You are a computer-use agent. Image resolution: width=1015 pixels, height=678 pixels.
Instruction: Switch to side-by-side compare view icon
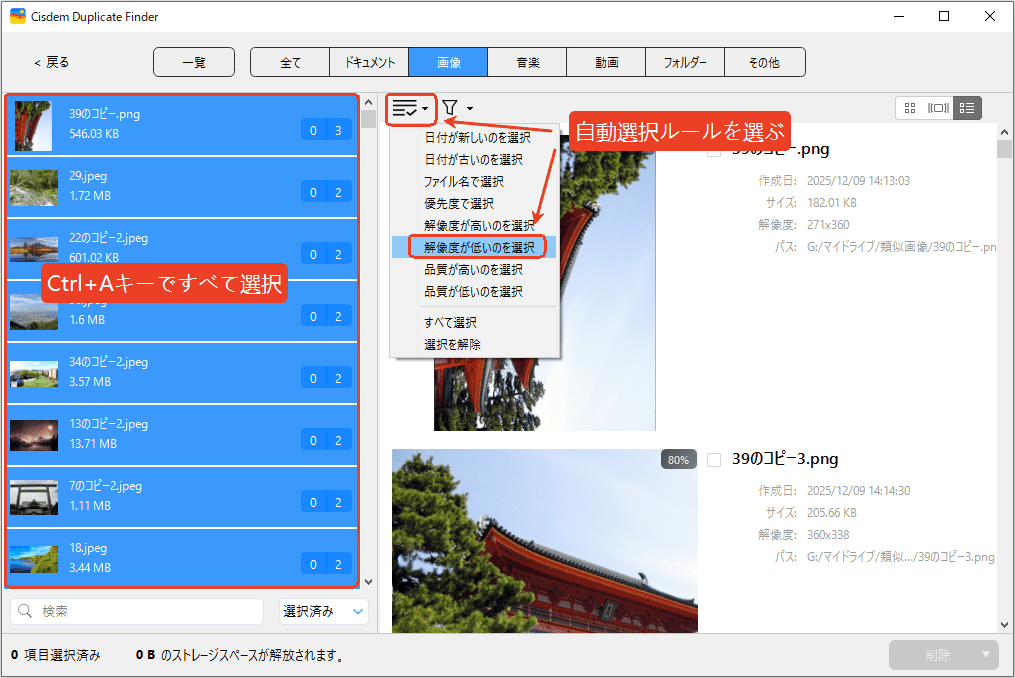tap(938, 108)
